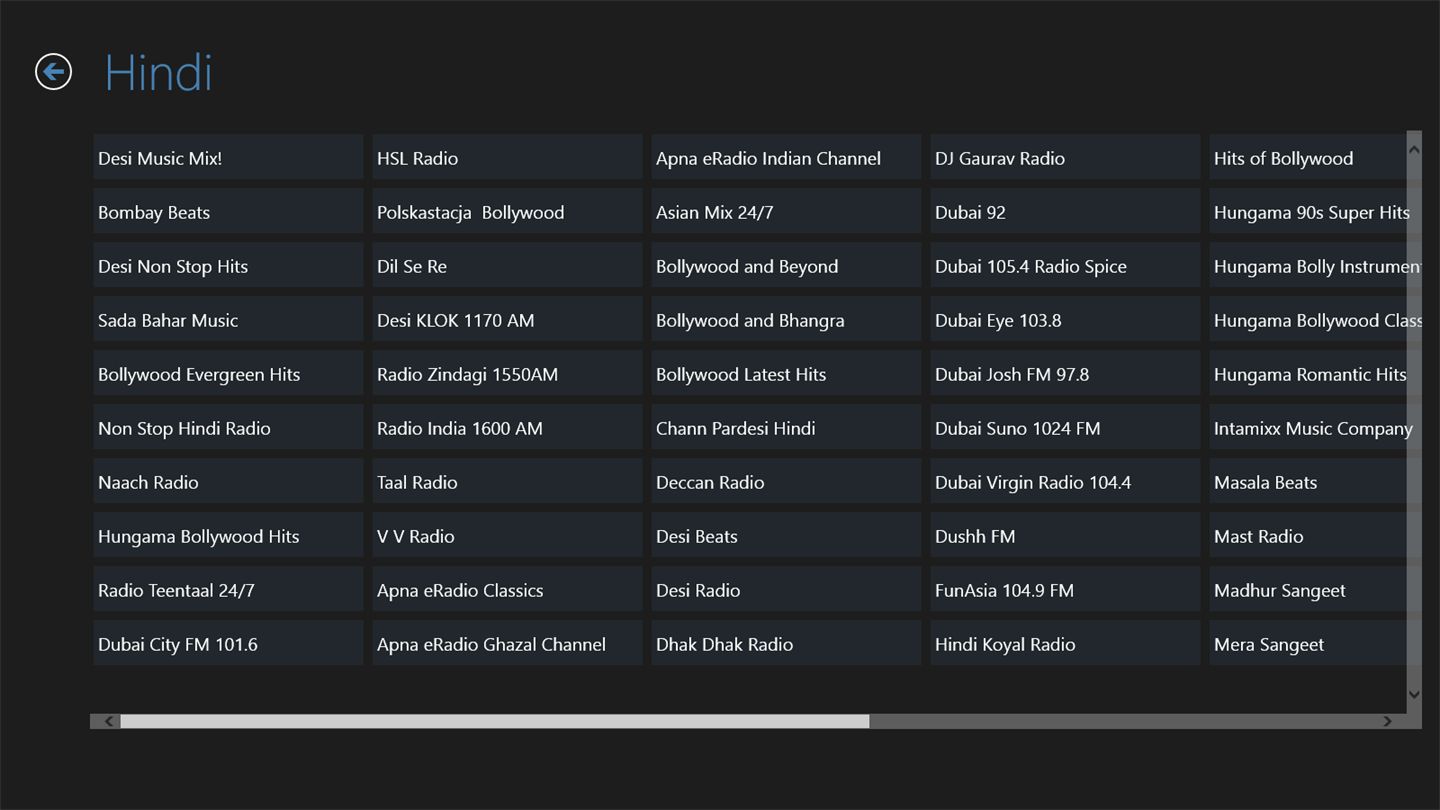Image resolution: width=1440 pixels, height=810 pixels.
Task: Open Radio India 1600 AM
Action: tap(508, 428)
